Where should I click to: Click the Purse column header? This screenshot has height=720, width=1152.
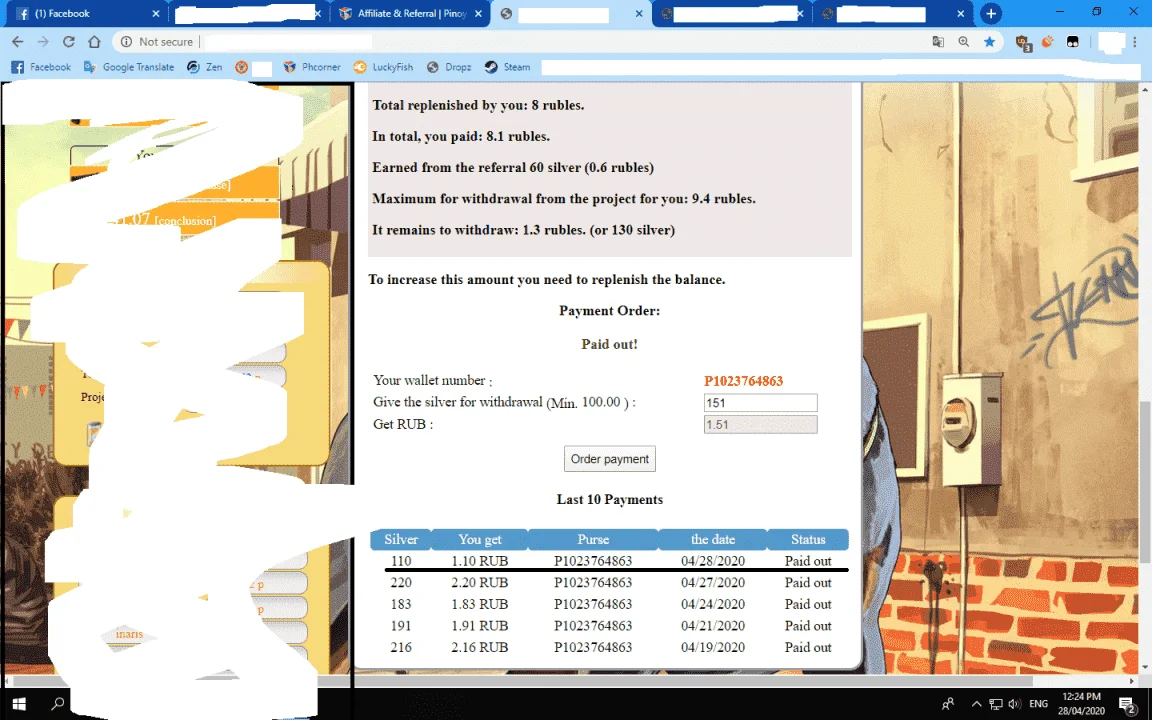[x=593, y=539]
